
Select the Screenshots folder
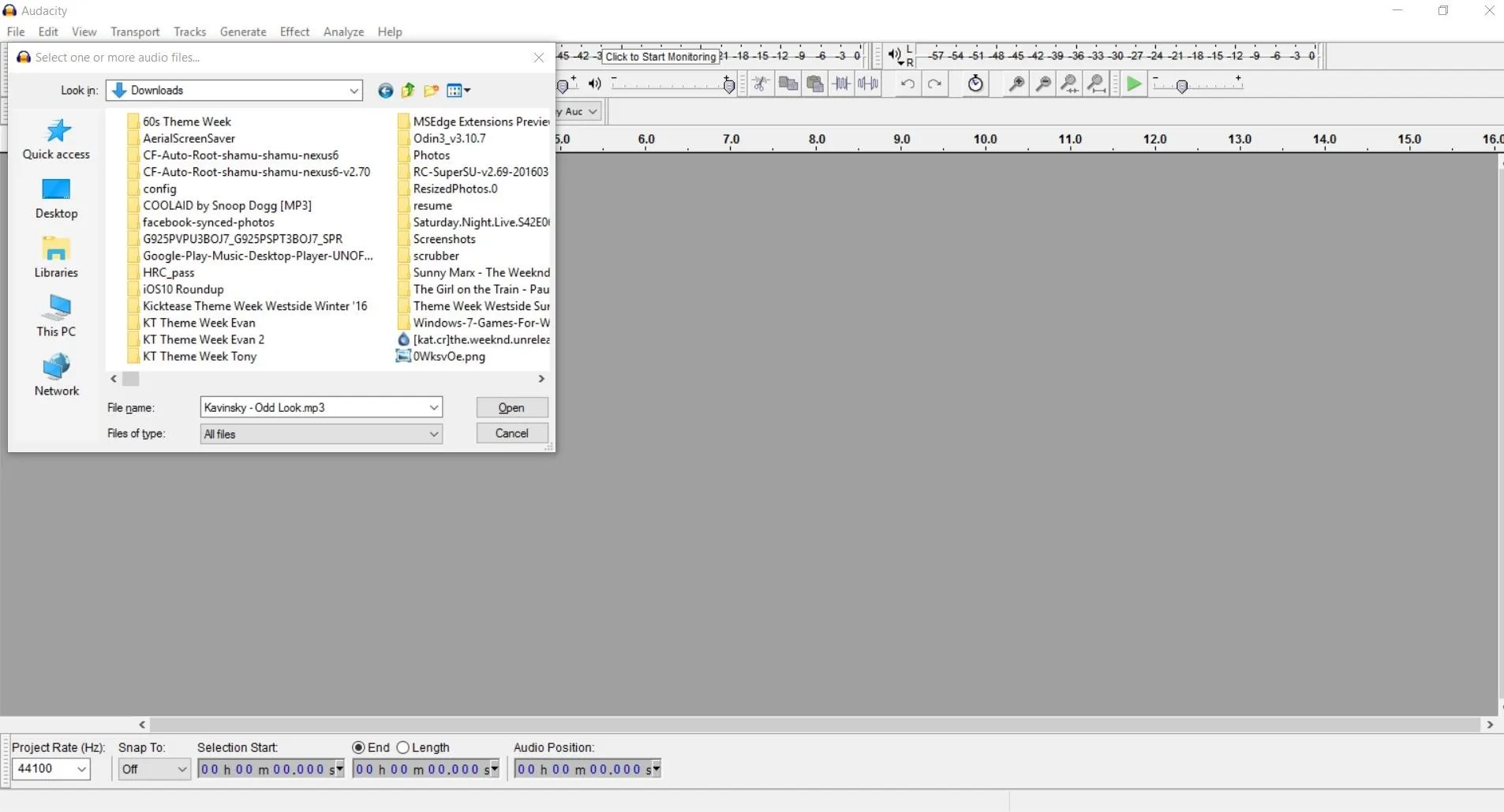tap(436, 239)
